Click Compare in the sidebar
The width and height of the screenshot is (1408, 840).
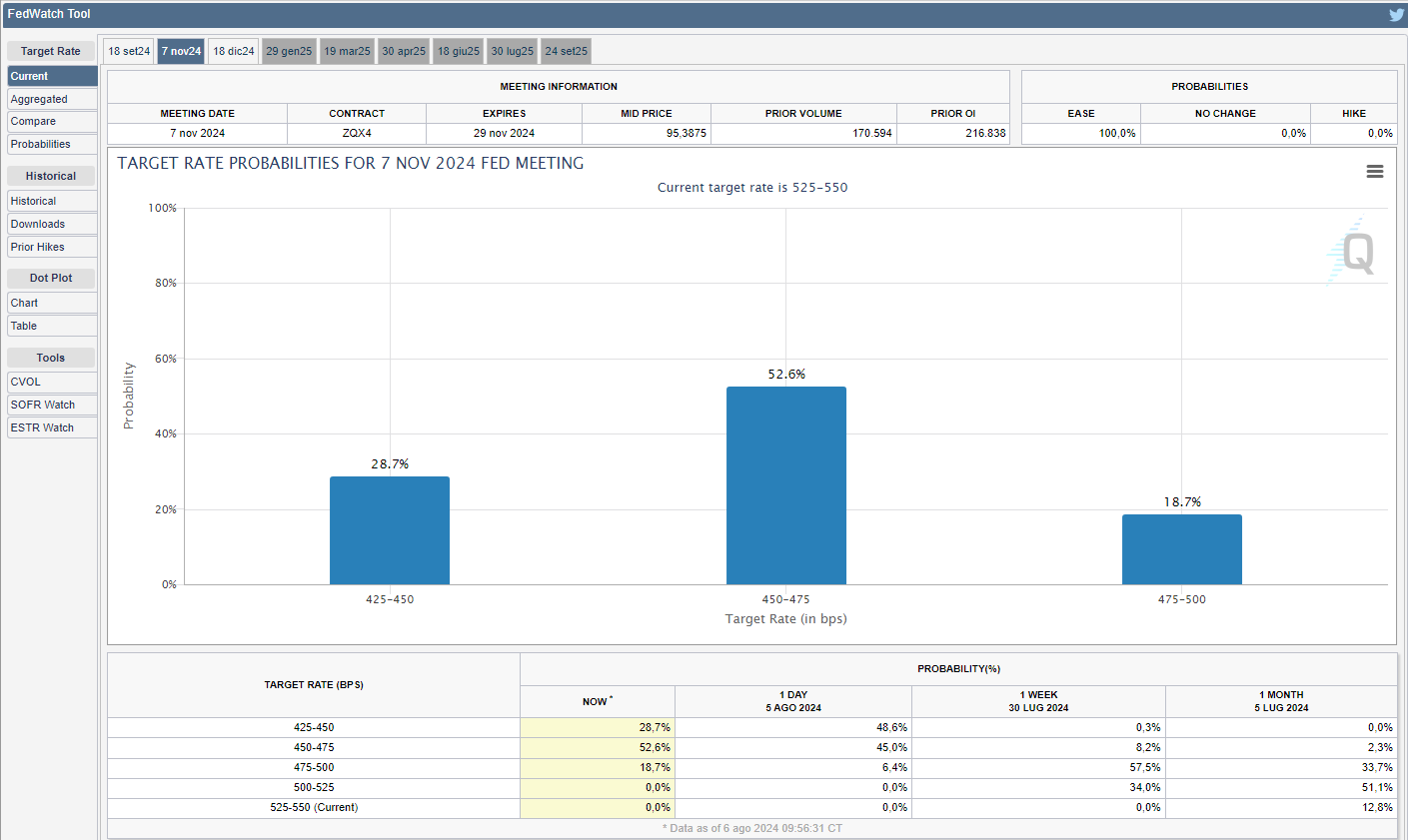click(52, 121)
